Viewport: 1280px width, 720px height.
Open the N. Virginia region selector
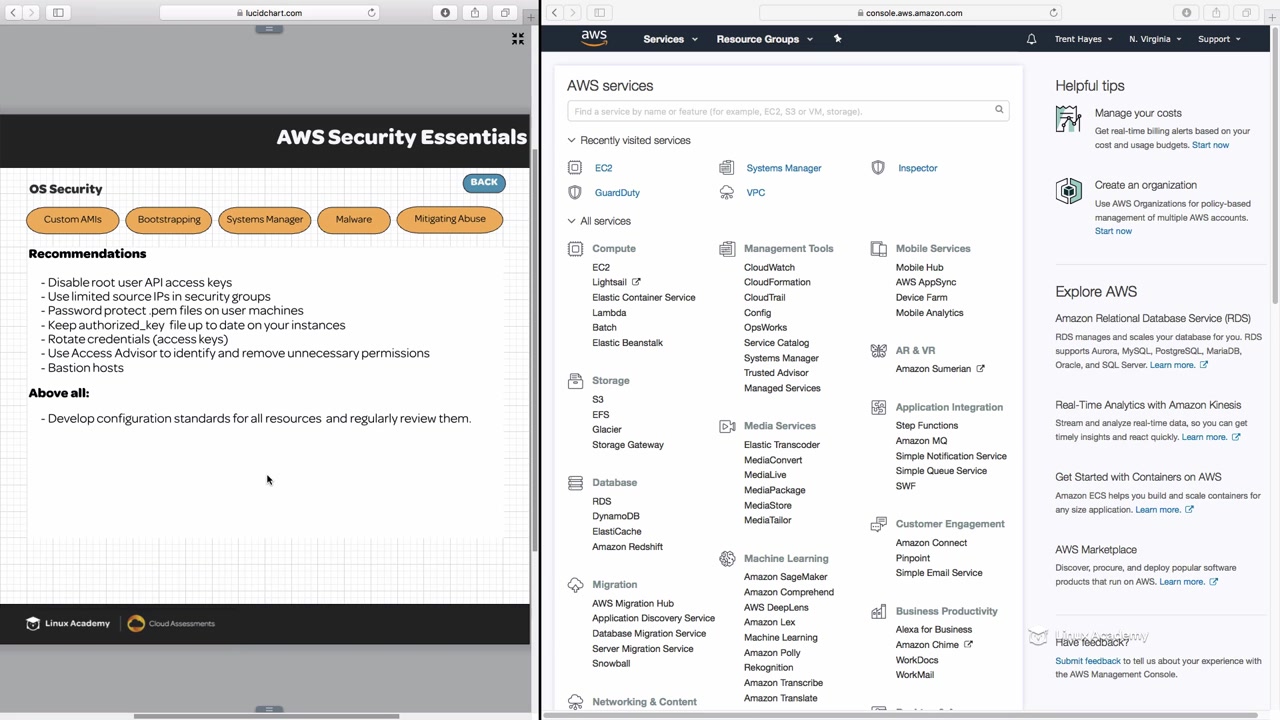click(x=1155, y=39)
